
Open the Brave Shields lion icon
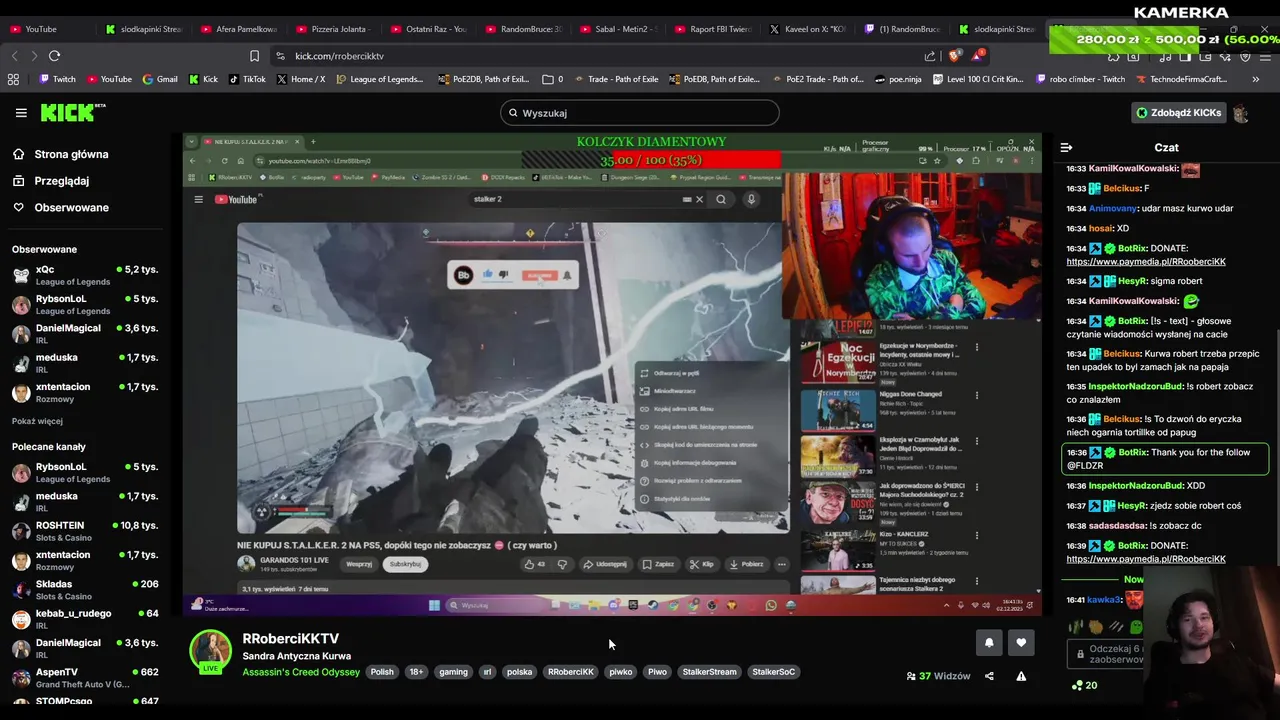[954, 56]
